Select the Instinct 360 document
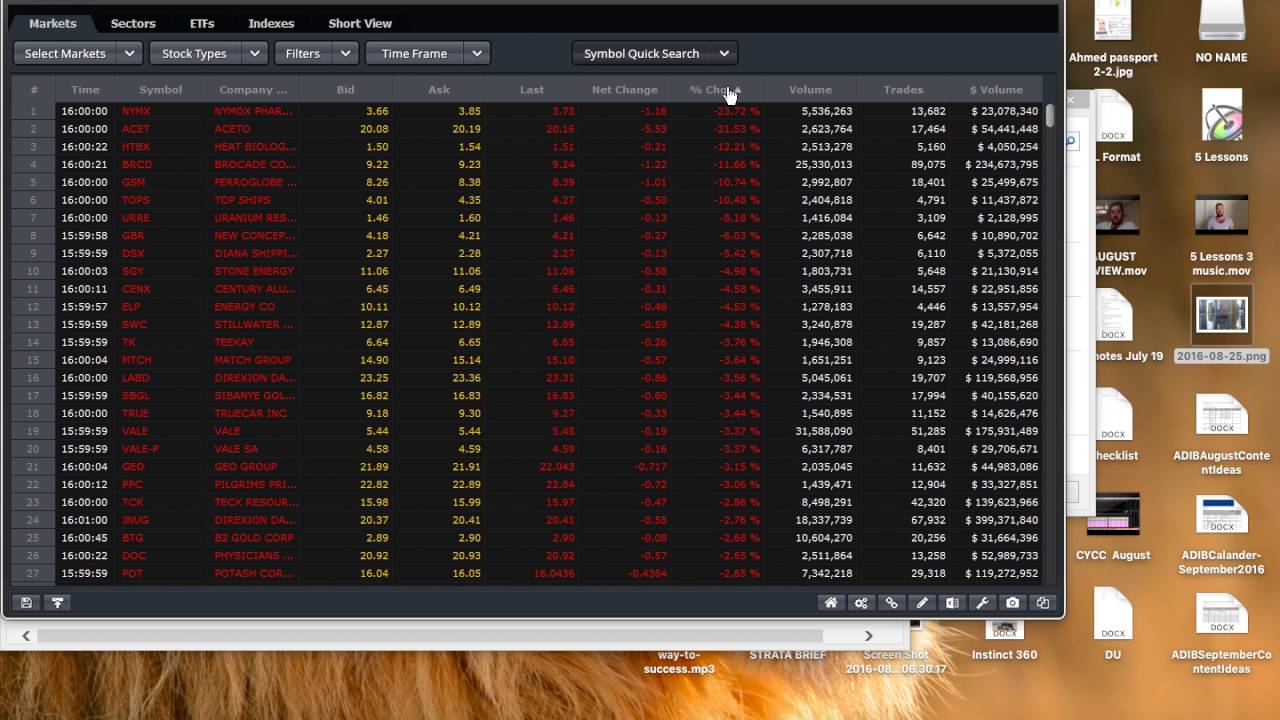The image size is (1280, 720). (1004, 640)
